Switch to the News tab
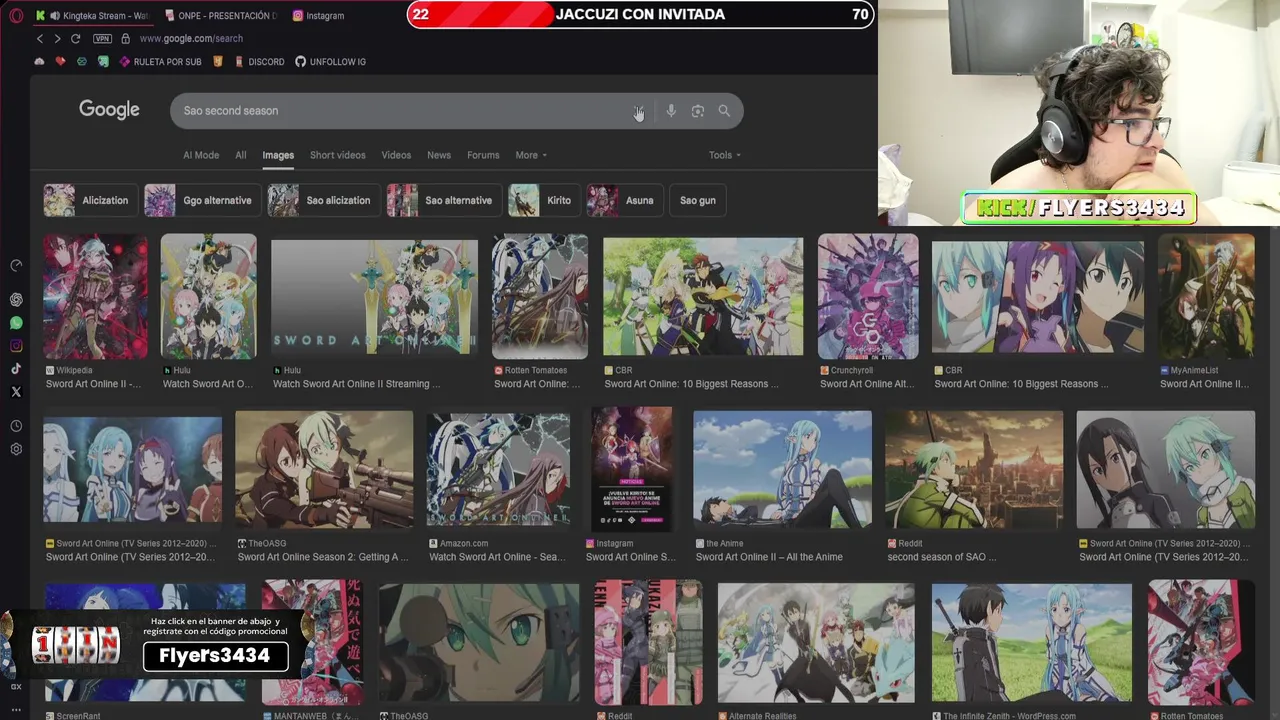Image resolution: width=1280 pixels, height=720 pixels. coord(439,155)
